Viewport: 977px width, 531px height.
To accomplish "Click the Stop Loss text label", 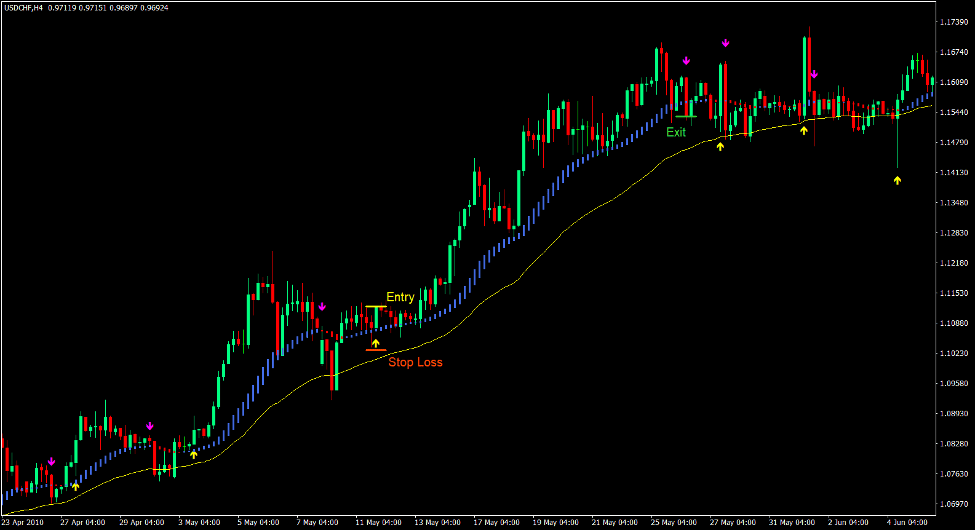I will click(415, 362).
